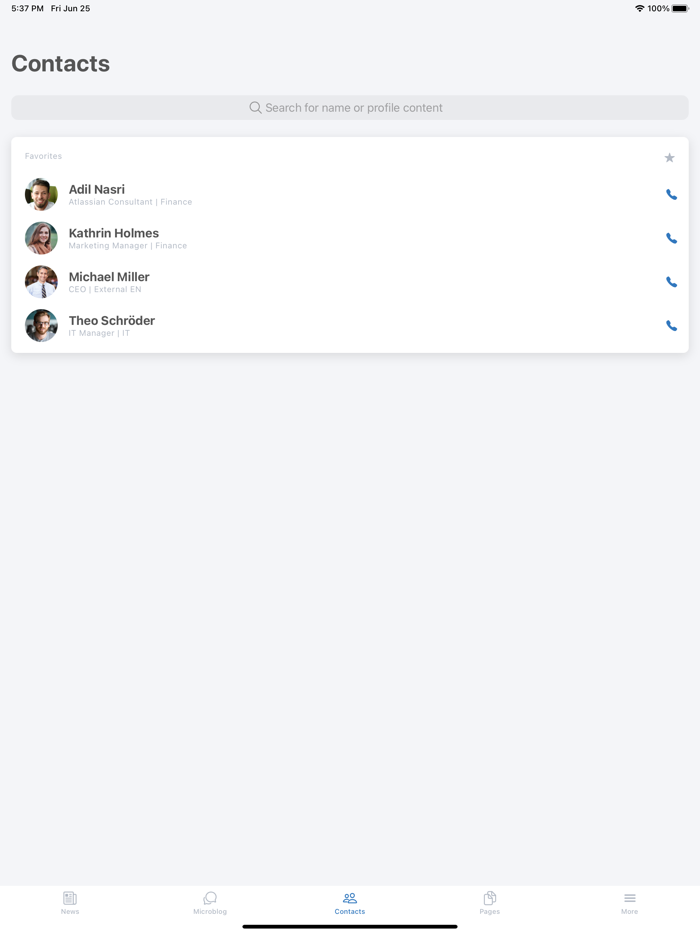Open the Theo Schröder contact entry
This screenshot has height=934, width=700.
coord(350,325)
